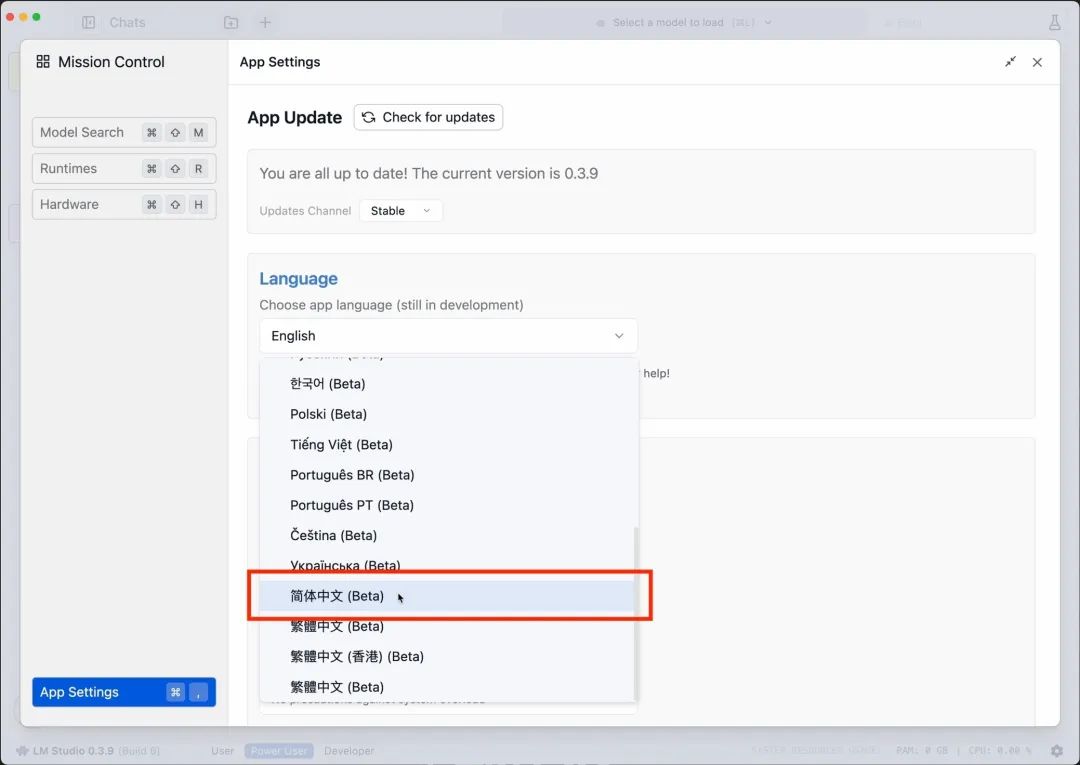The width and height of the screenshot is (1080, 765).
Task: Click the collapse arrows icon in App Settings header
Action: (1010, 62)
